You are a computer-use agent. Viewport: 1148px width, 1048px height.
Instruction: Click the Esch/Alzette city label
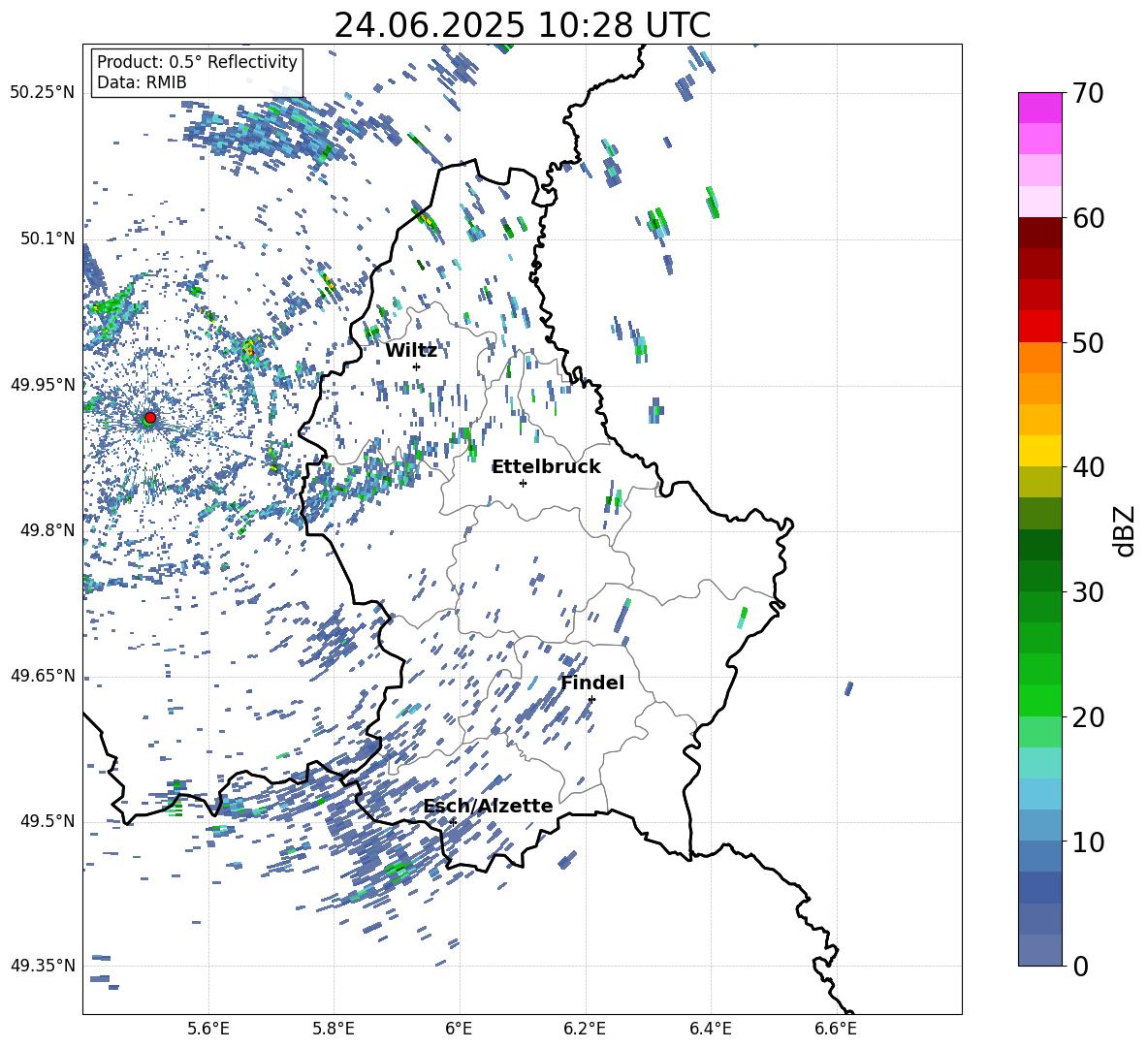488,807
